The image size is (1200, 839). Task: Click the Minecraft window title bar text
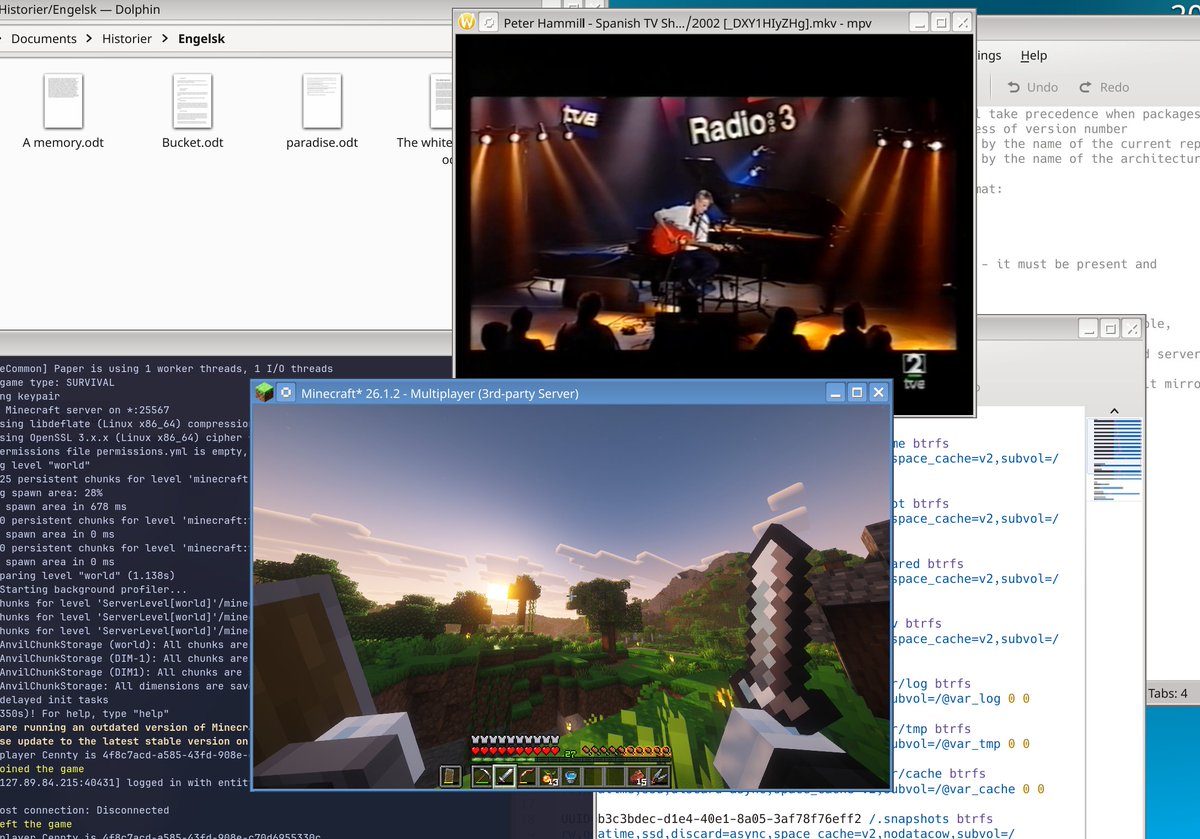(x=440, y=393)
